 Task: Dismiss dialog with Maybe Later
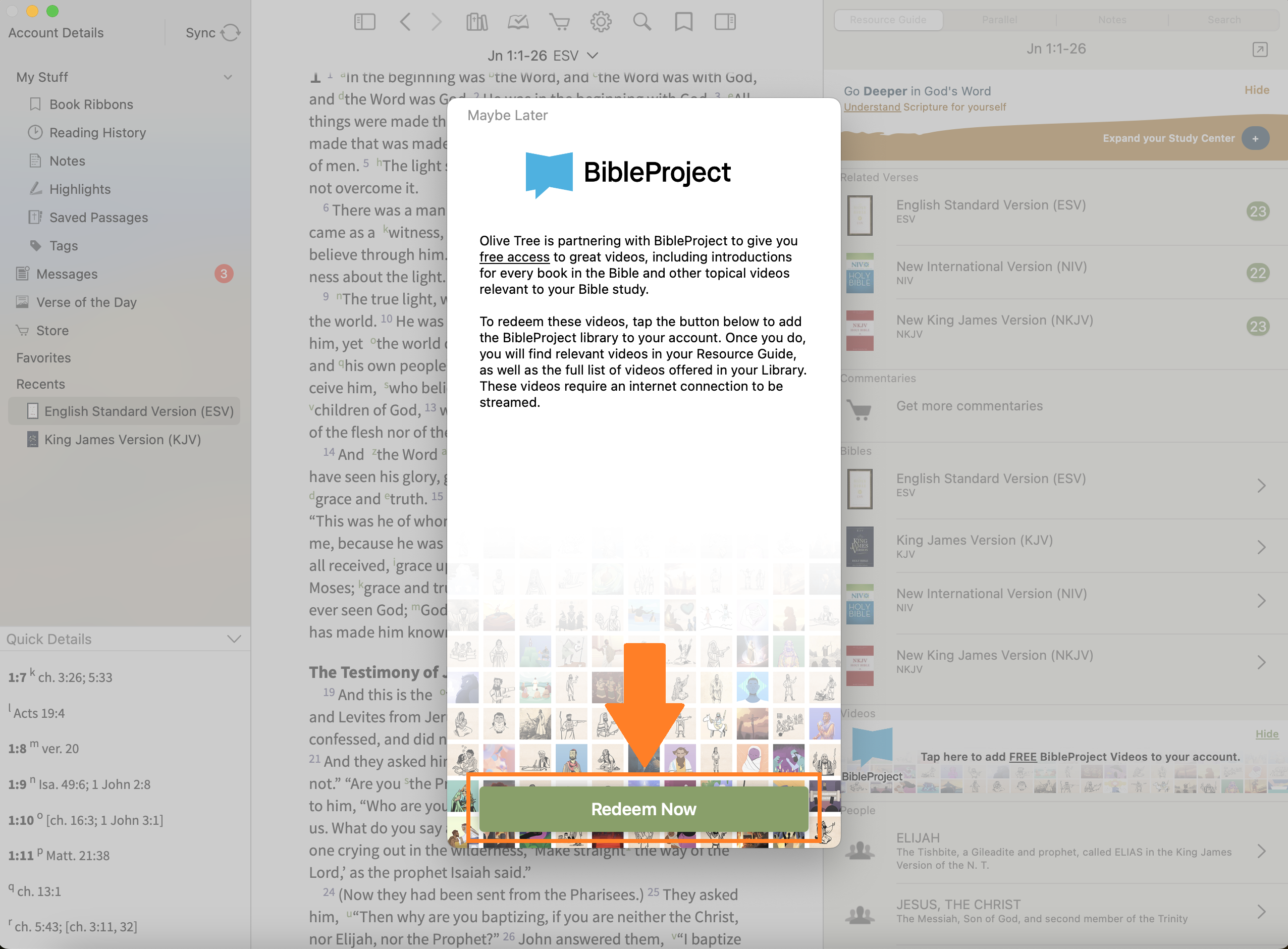point(507,116)
